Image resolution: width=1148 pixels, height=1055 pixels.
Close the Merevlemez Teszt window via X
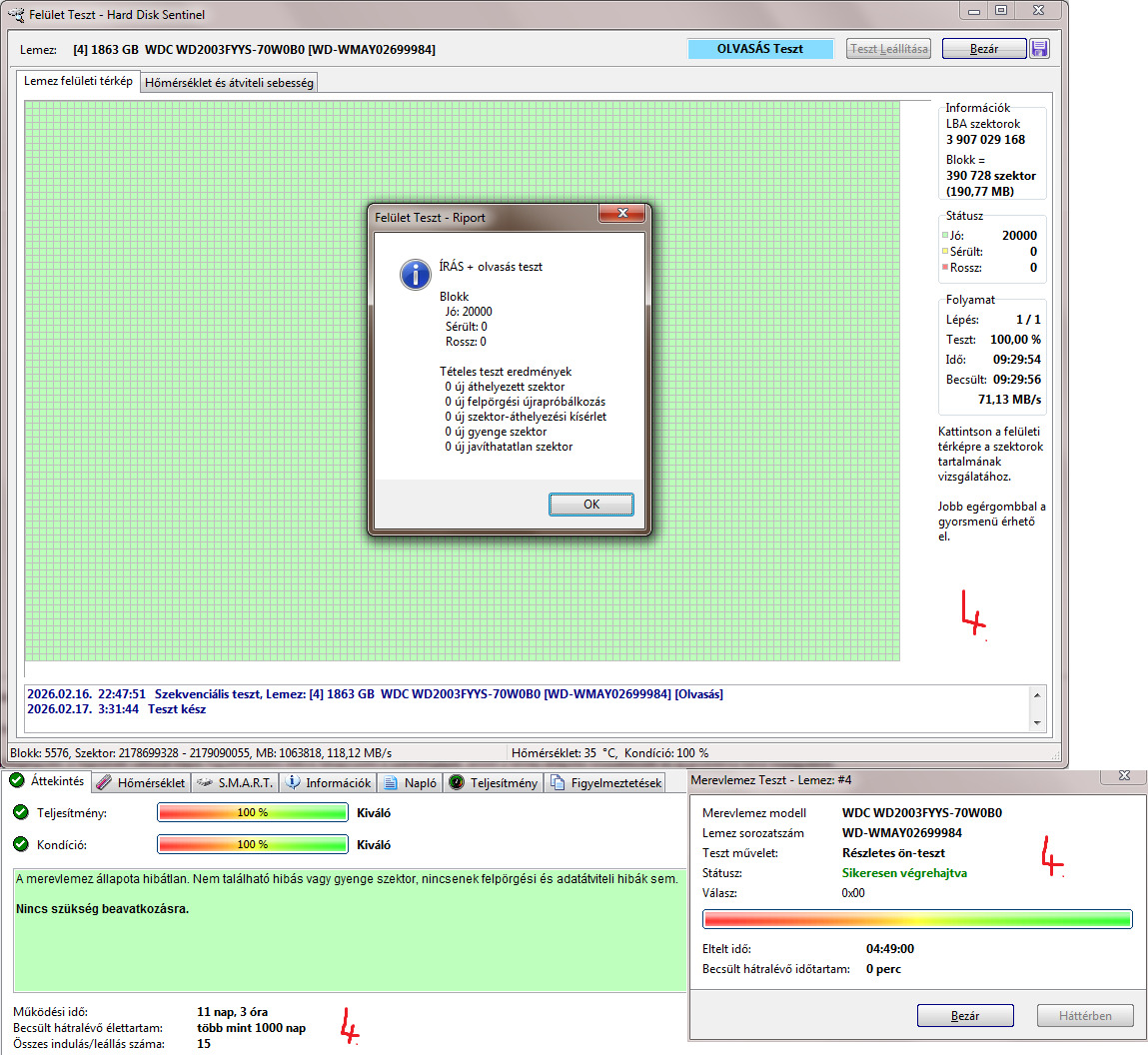1125,775
